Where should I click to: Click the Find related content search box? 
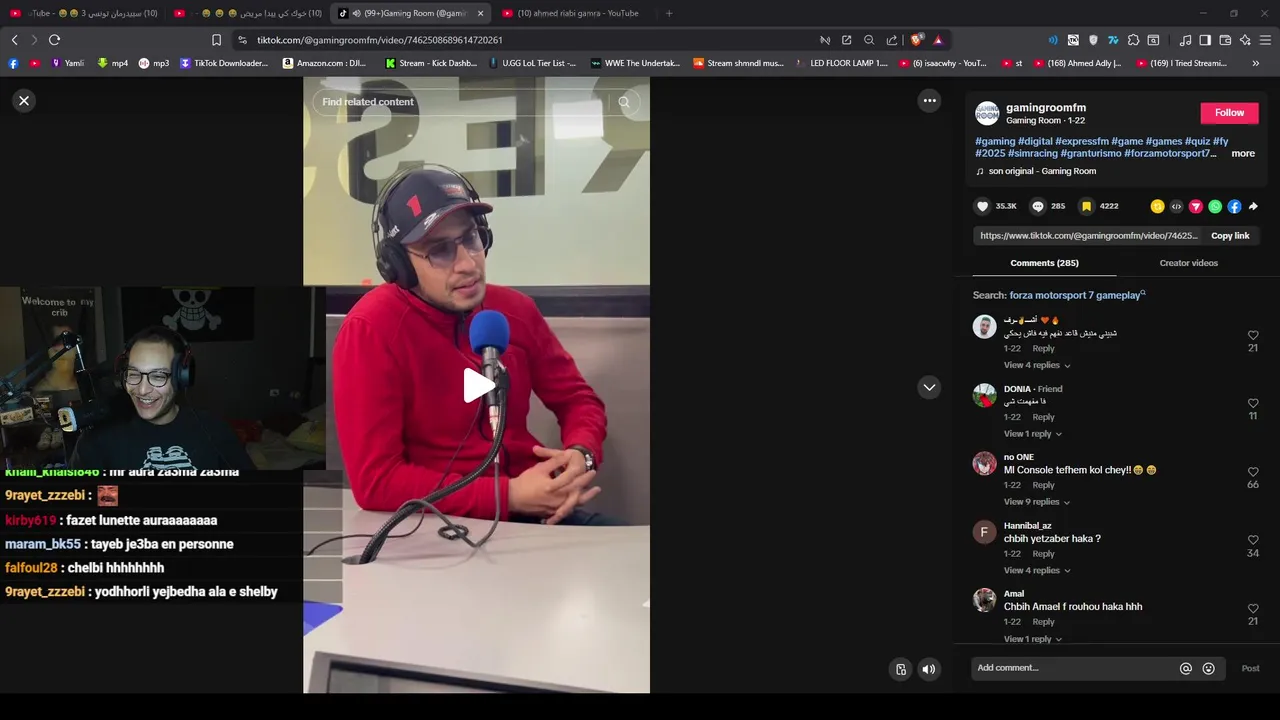pos(460,102)
